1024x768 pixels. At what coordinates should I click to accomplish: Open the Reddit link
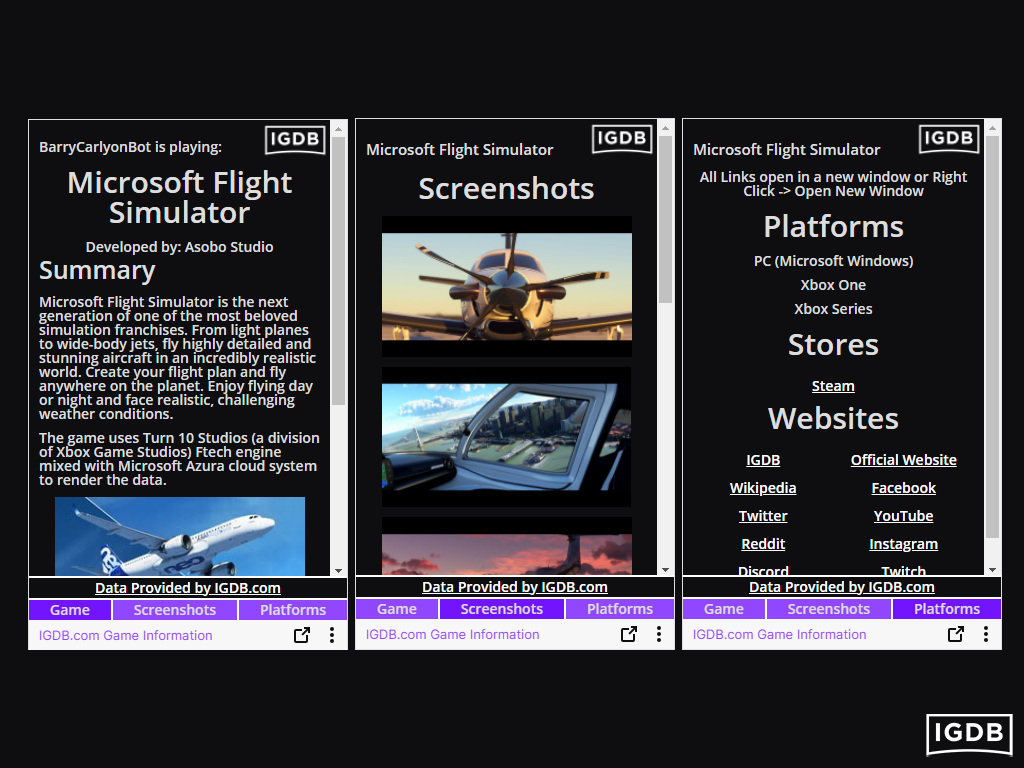pyautogui.click(x=763, y=544)
